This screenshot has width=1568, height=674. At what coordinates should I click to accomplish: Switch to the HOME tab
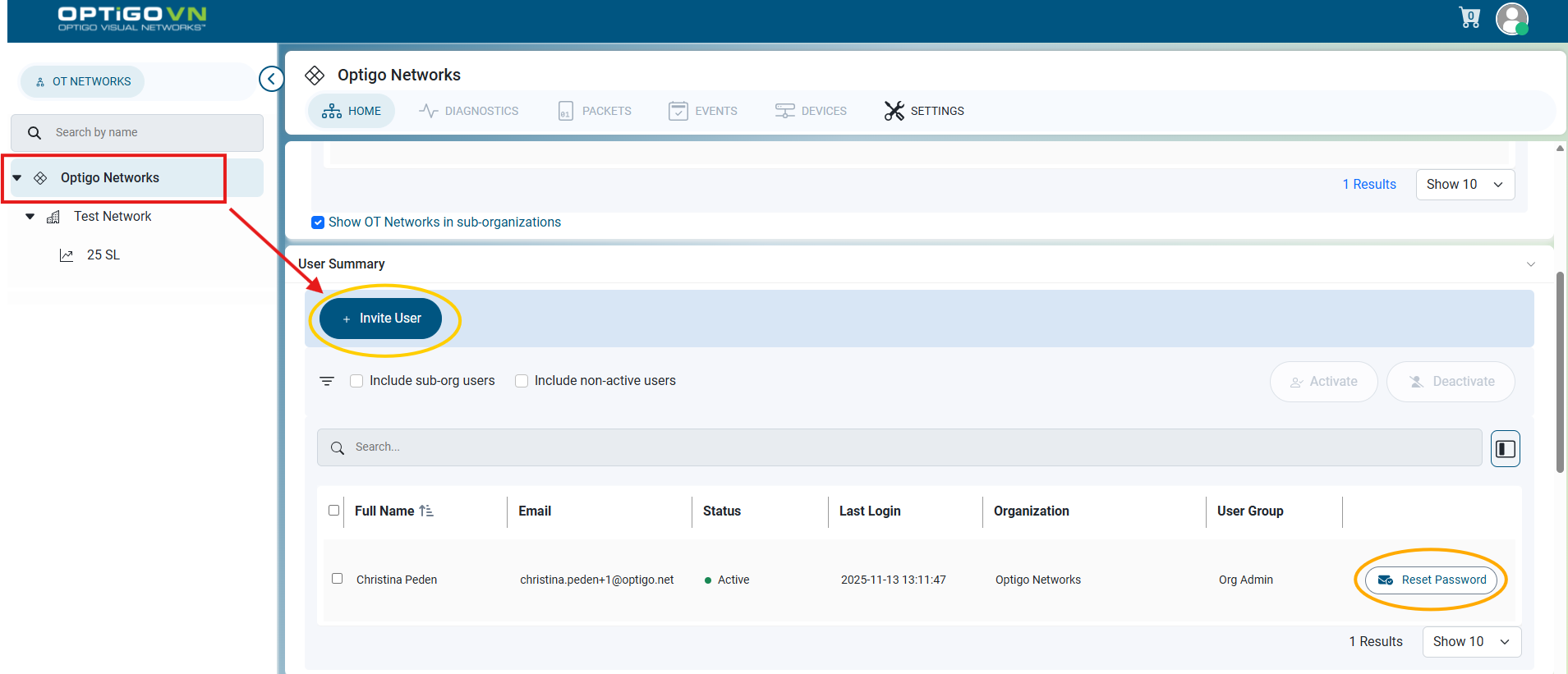(x=352, y=111)
